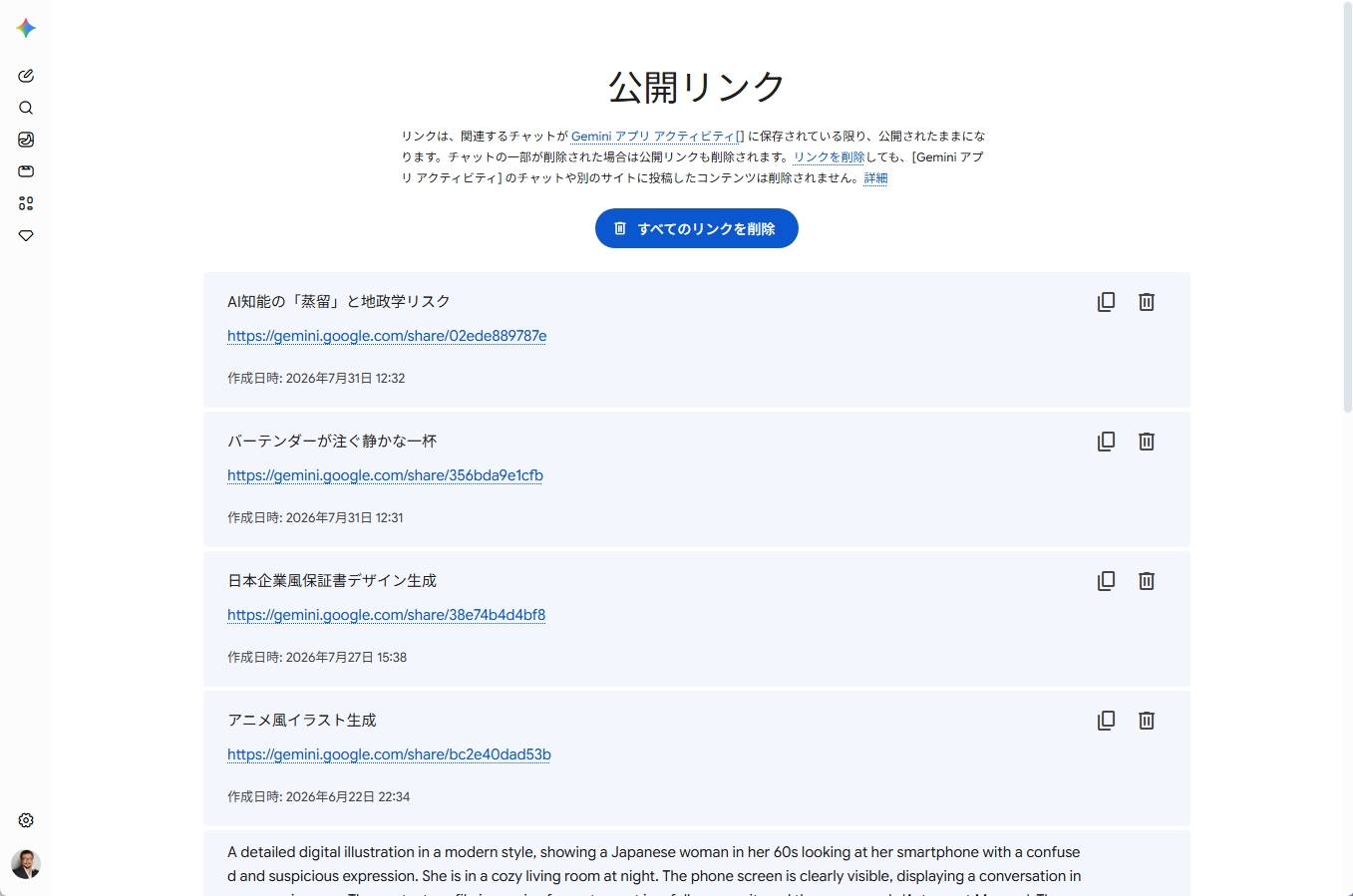Click the 公開リンク page heading

click(x=697, y=88)
